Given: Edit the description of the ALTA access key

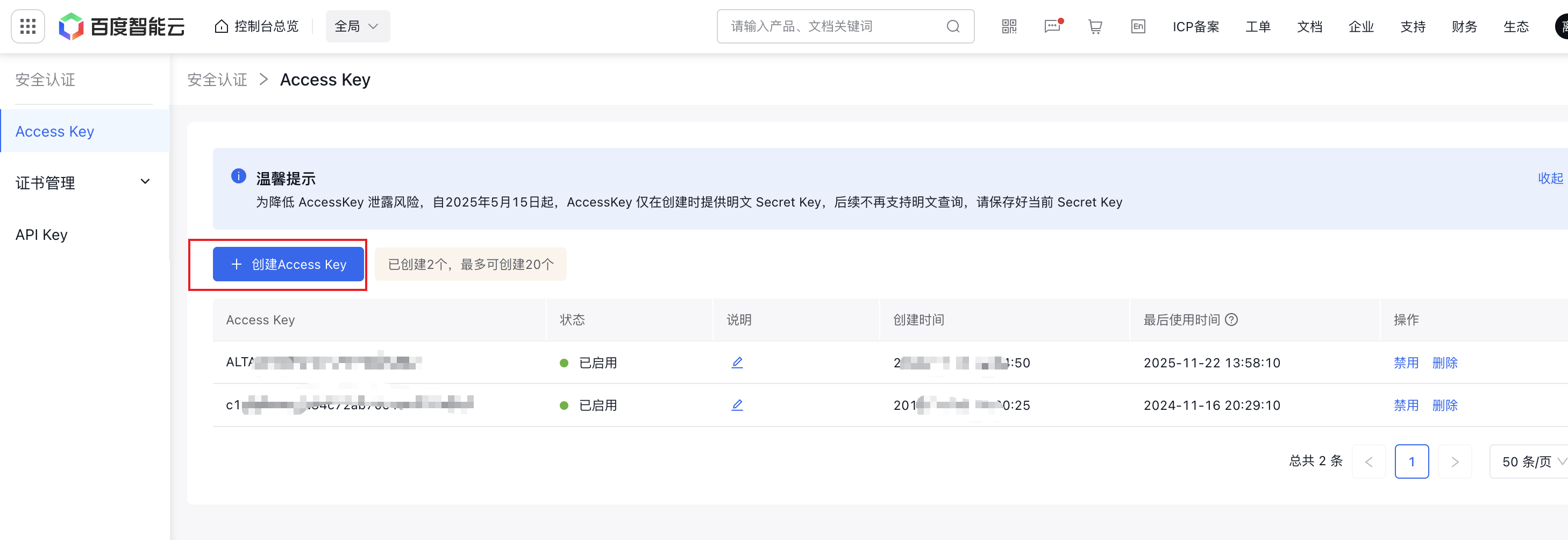Looking at the screenshot, I should tap(737, 362).
